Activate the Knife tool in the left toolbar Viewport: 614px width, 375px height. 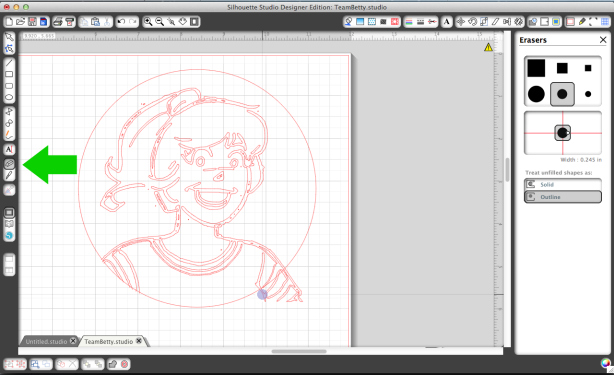(x=9, y=175)
